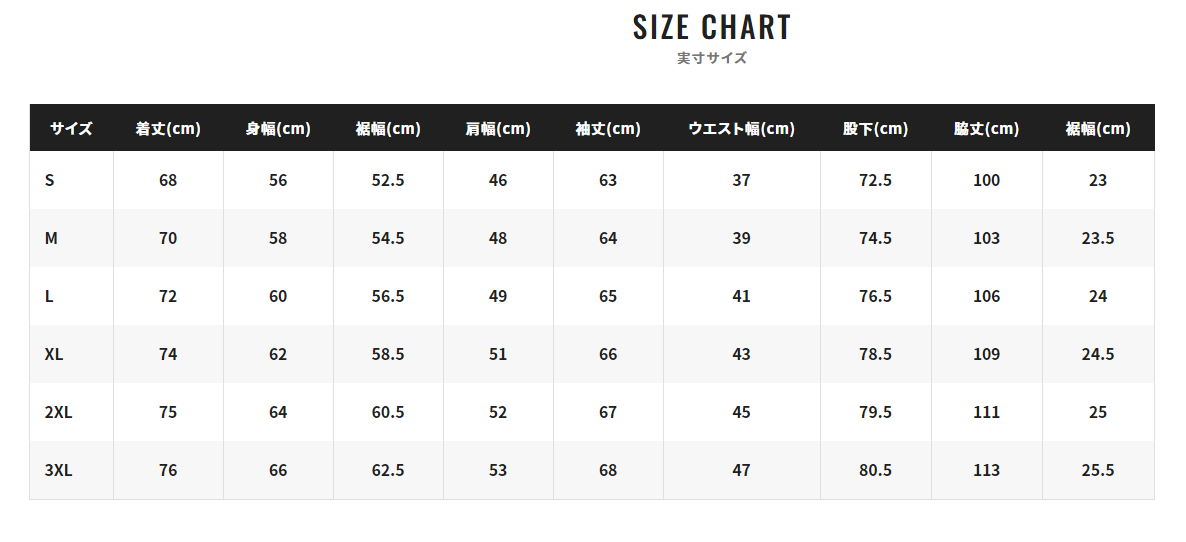Select the 着丈(cm) column header
The width and height of the screenshot is (1186, 542).
click(168, 128)
